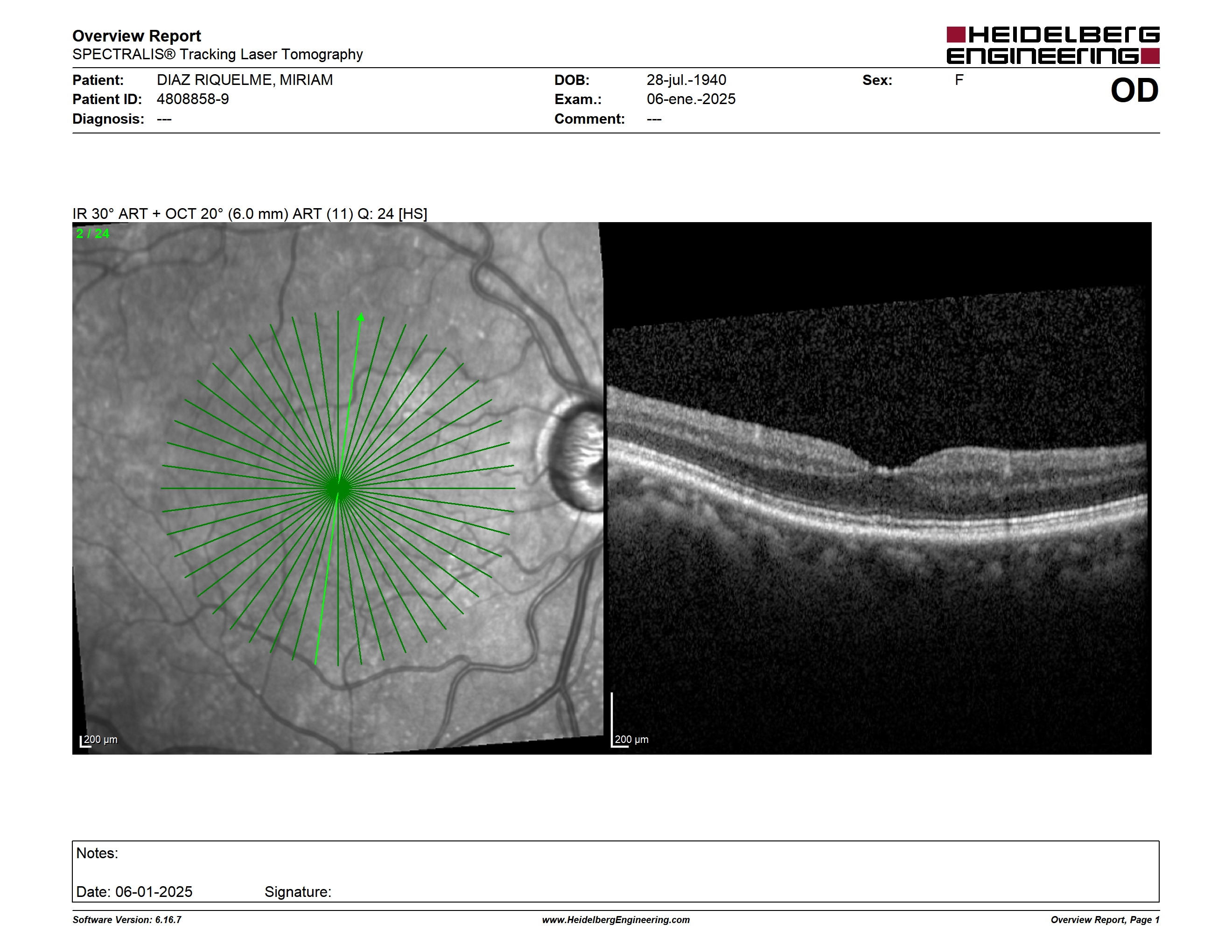Click the '200 µm' scale on the fundus image
Screen dimensions: 1232x952
click(x=99, y=741)
